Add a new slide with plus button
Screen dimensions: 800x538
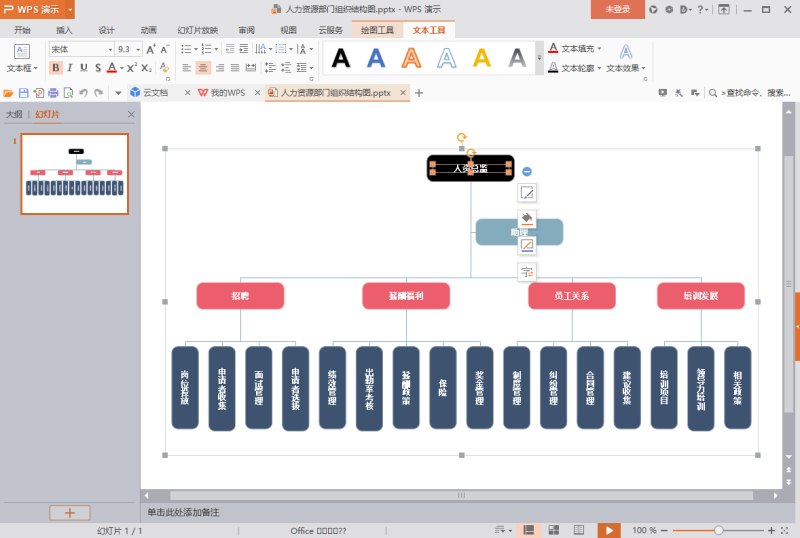[70, 513]
